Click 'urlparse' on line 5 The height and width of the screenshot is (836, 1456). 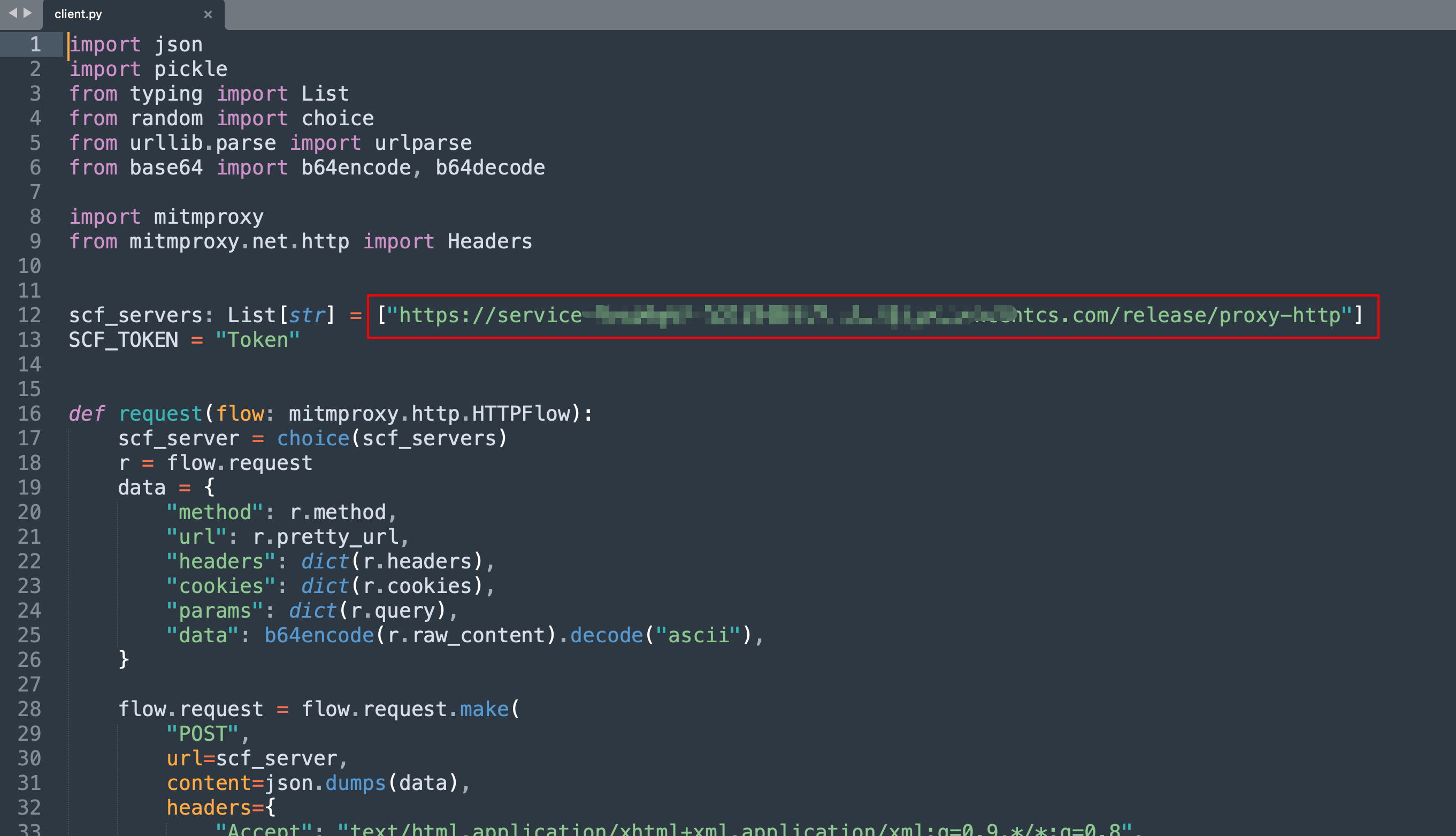[424, 143]
